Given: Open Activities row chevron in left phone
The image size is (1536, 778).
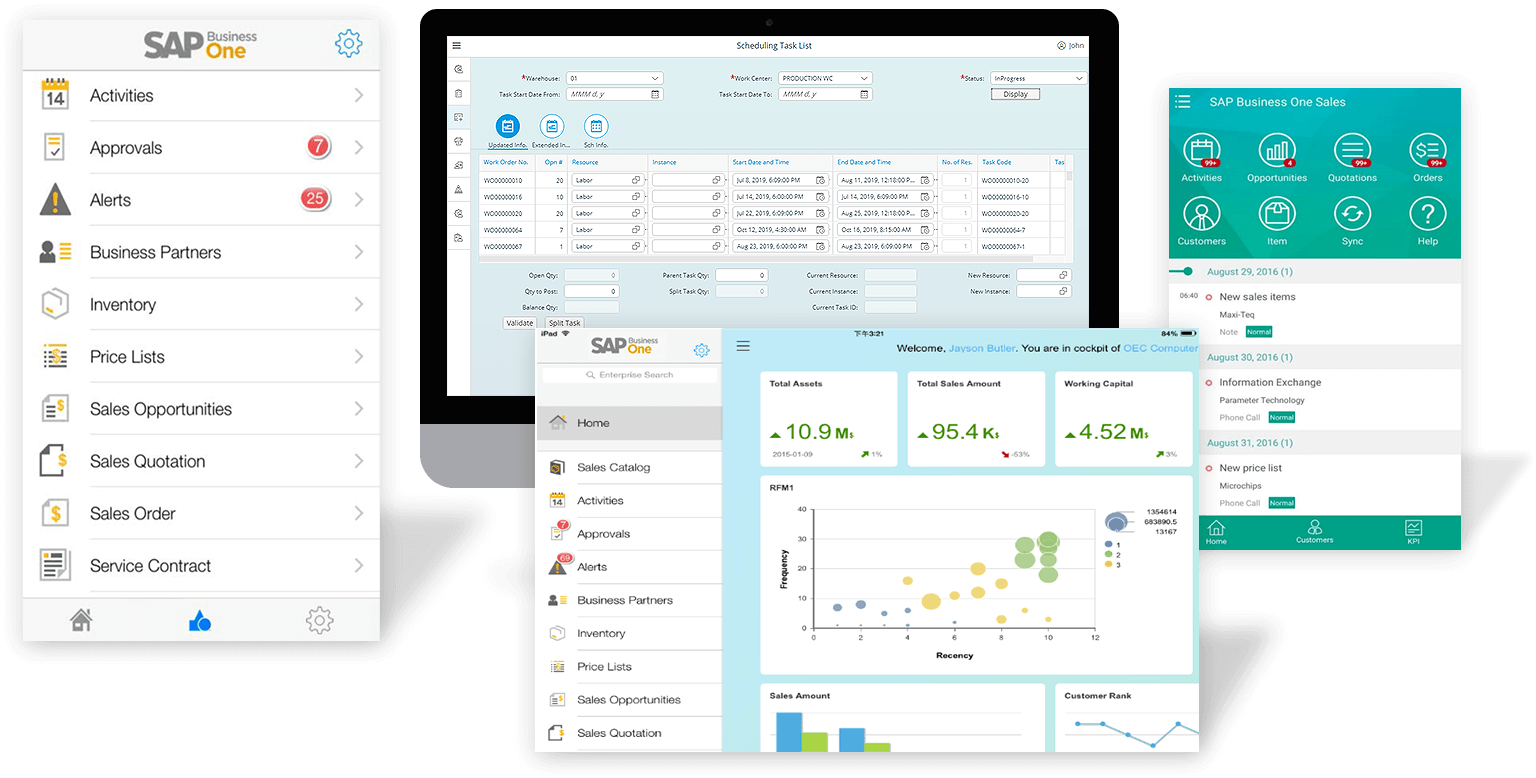Looking at the screenshot, I should (x=359, y=95).
